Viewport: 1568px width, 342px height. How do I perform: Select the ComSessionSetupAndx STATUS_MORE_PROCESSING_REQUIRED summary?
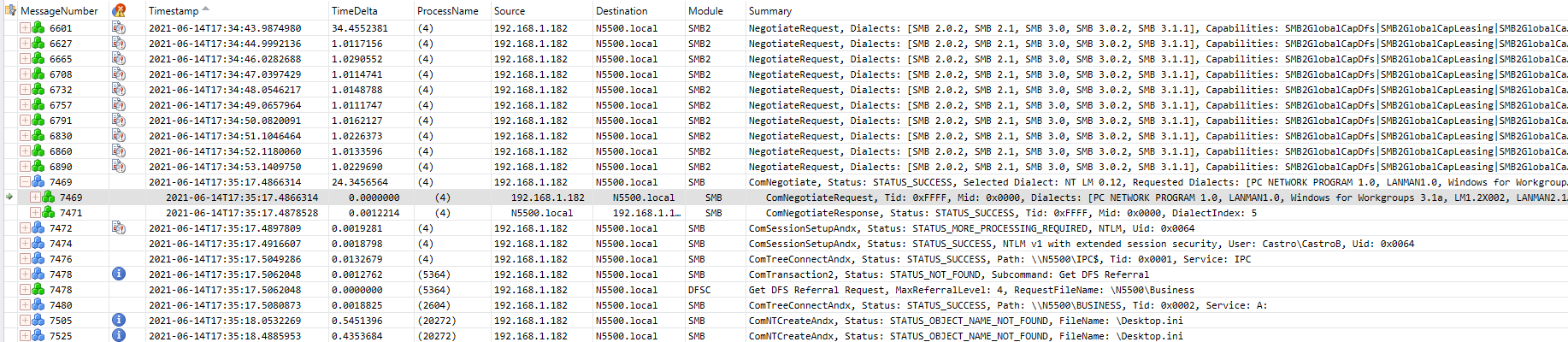(x=972, y=228)
